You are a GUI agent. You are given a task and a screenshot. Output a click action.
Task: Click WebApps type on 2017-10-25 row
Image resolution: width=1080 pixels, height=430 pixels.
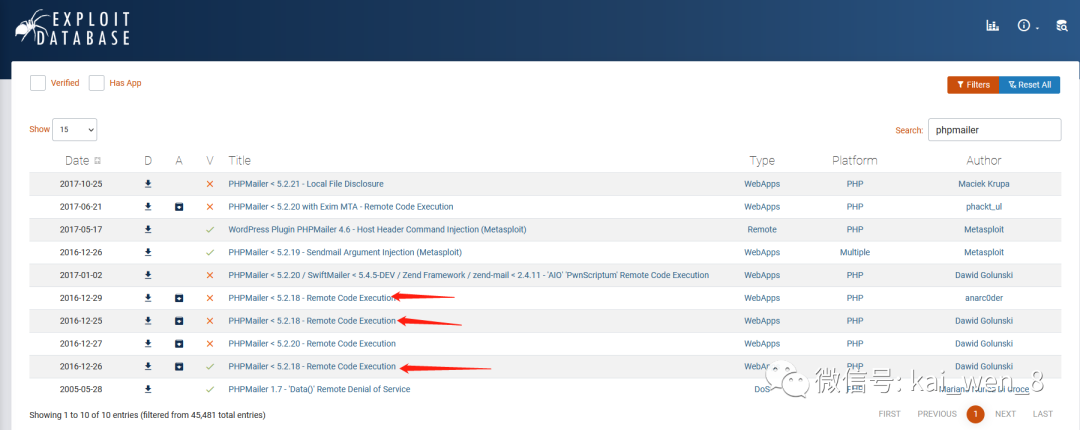(762, 184)
